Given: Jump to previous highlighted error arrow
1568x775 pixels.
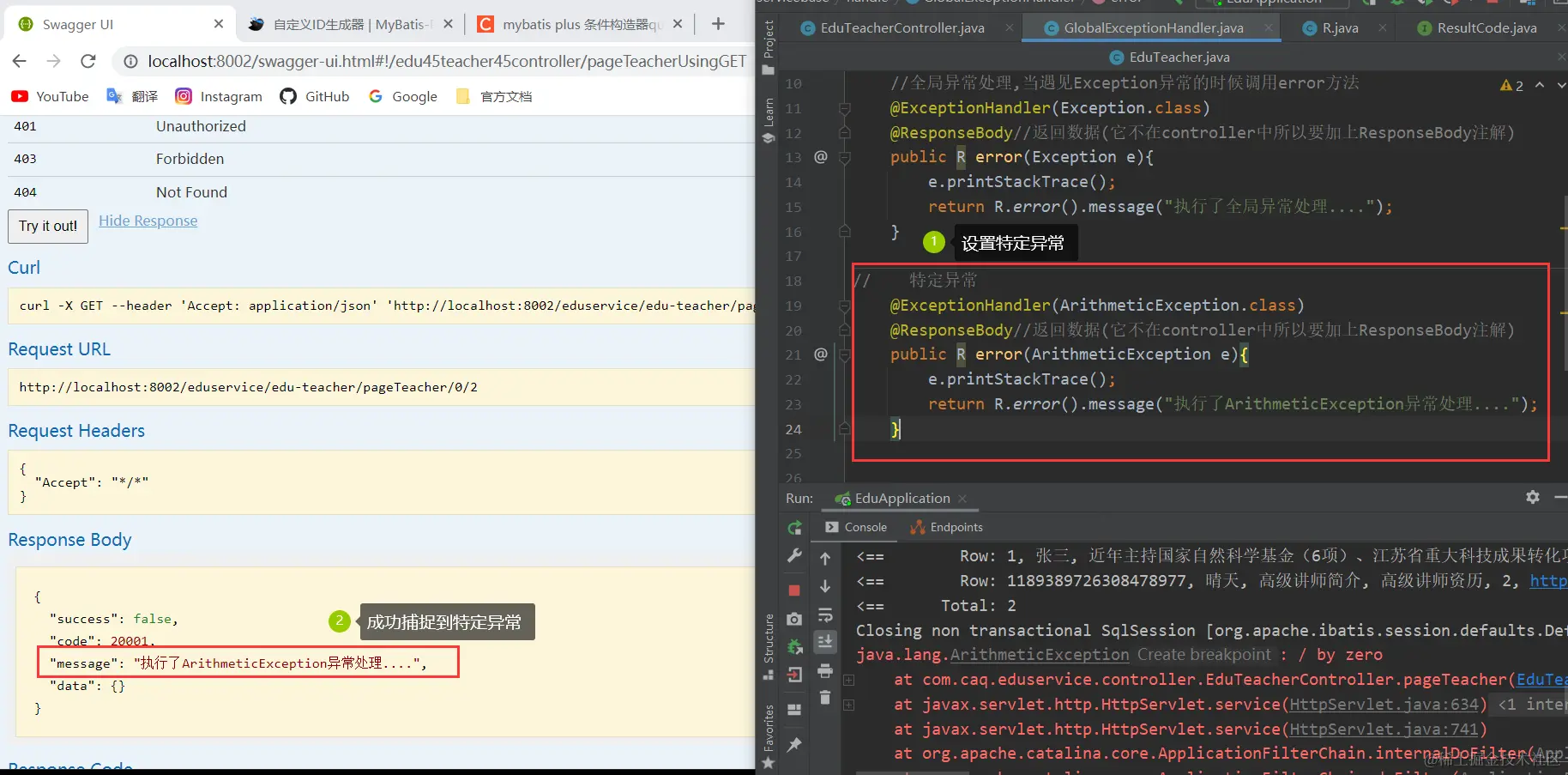Looking at the screenshot, I should click(1540, 85).
